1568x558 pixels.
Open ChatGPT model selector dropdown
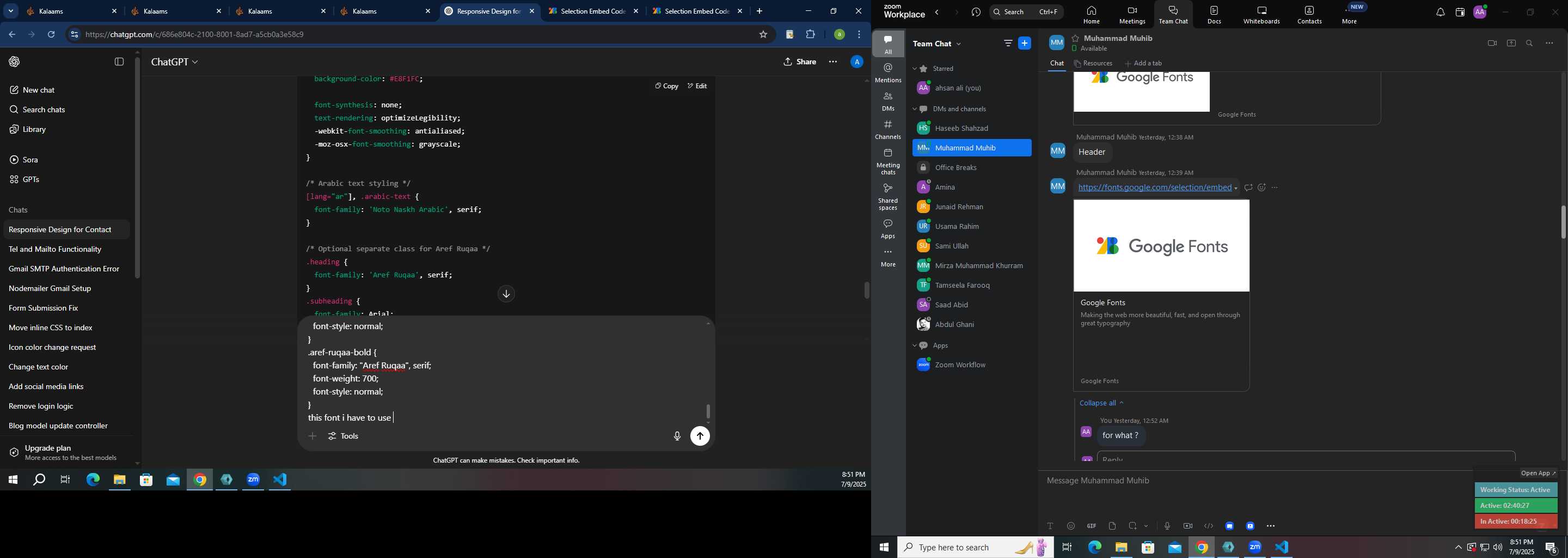point(175,62)
